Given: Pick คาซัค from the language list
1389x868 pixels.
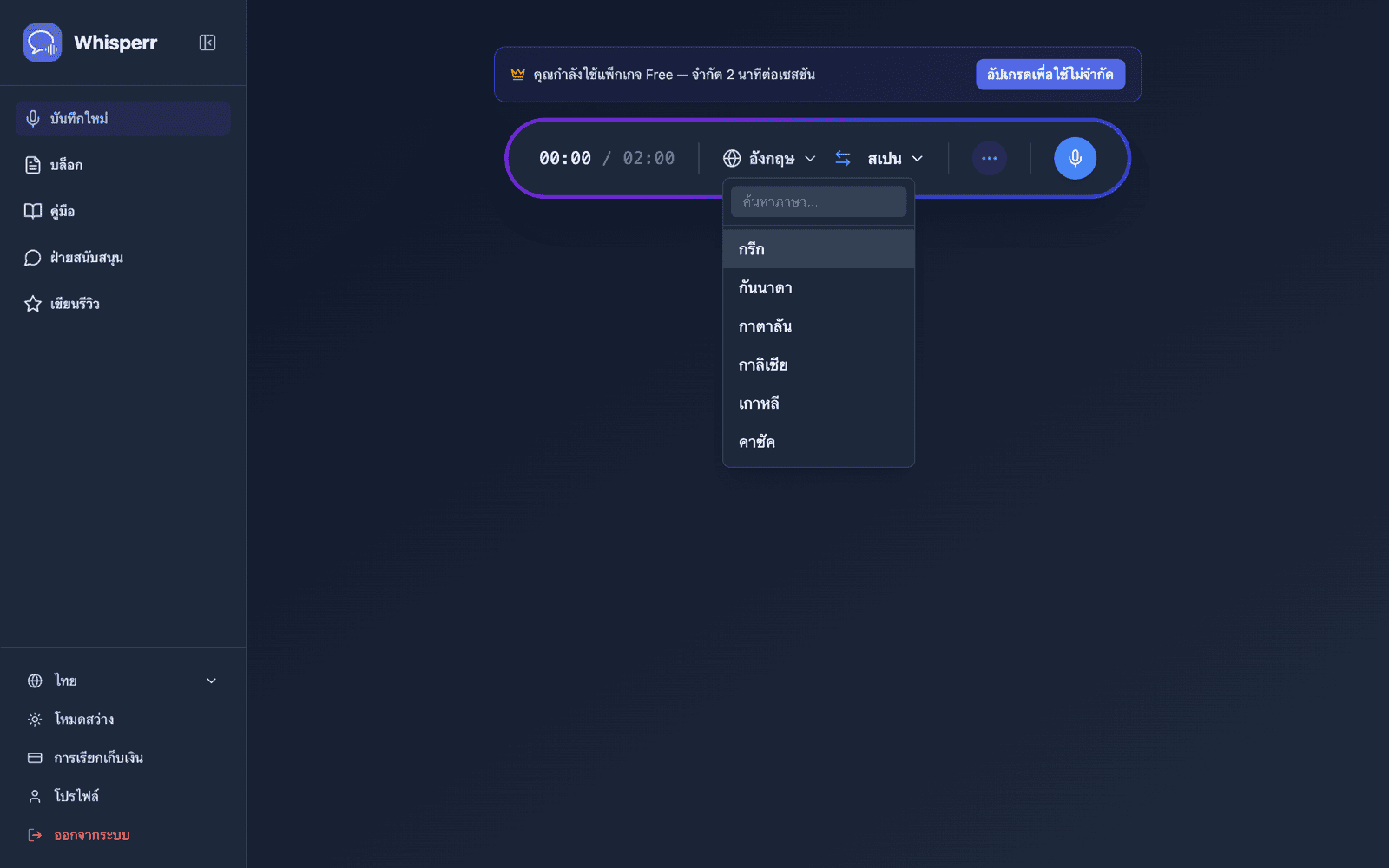Looking at the screenshot, I should [x=819, y=442].
